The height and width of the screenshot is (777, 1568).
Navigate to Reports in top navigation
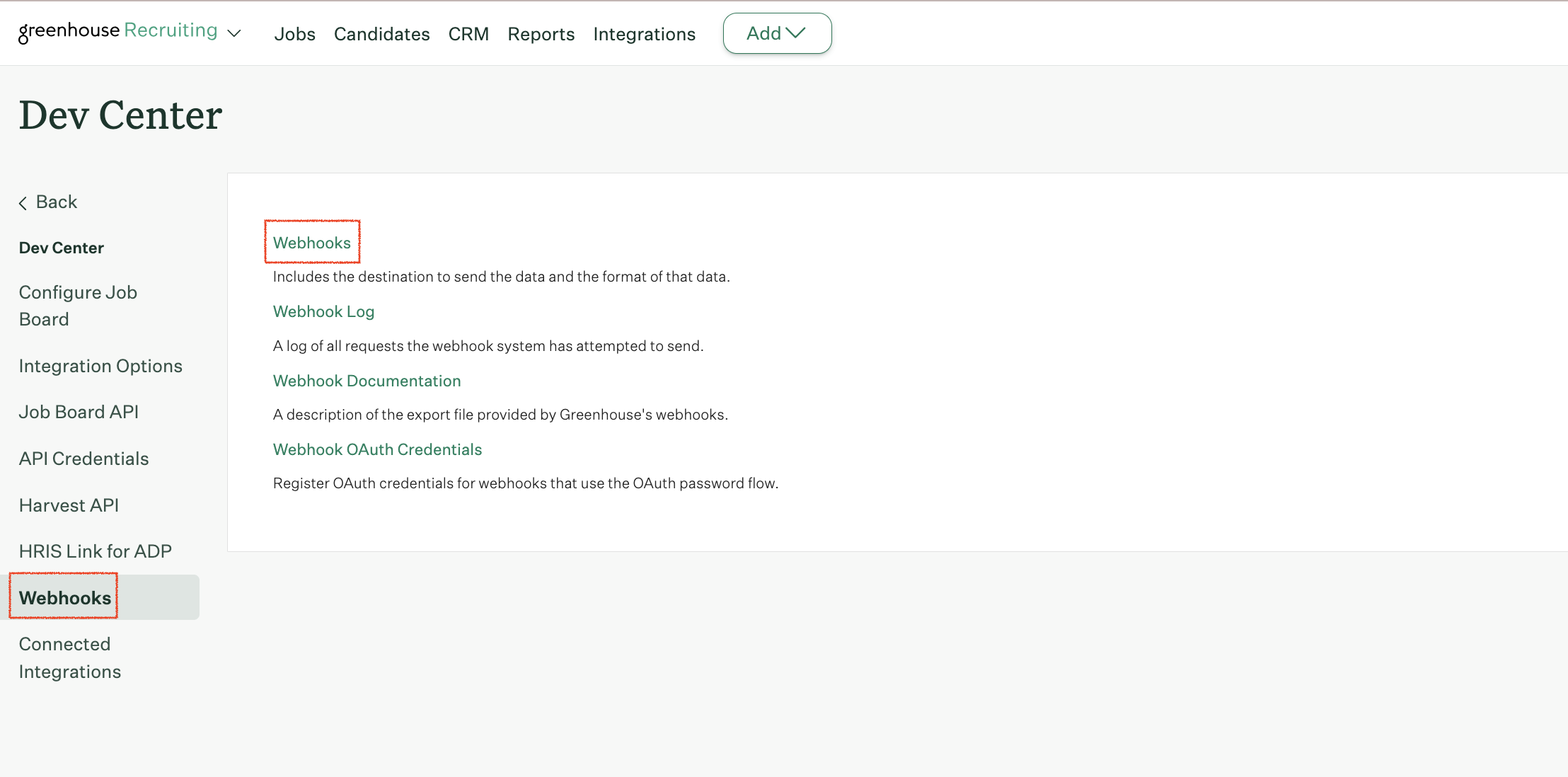pos(541,34)
